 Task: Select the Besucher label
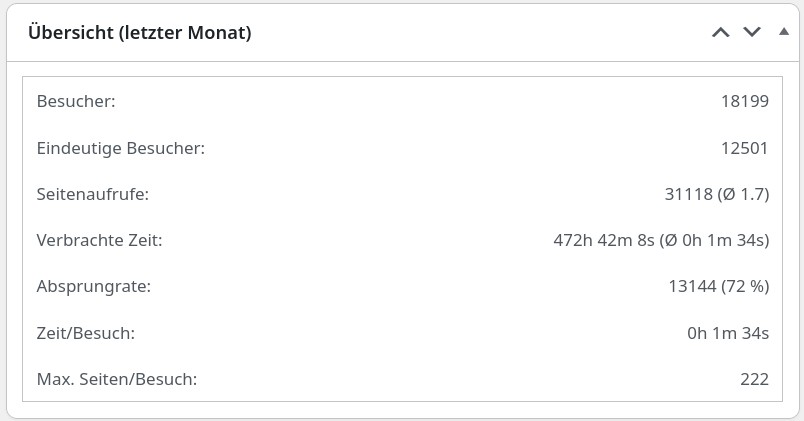point(76,101)
